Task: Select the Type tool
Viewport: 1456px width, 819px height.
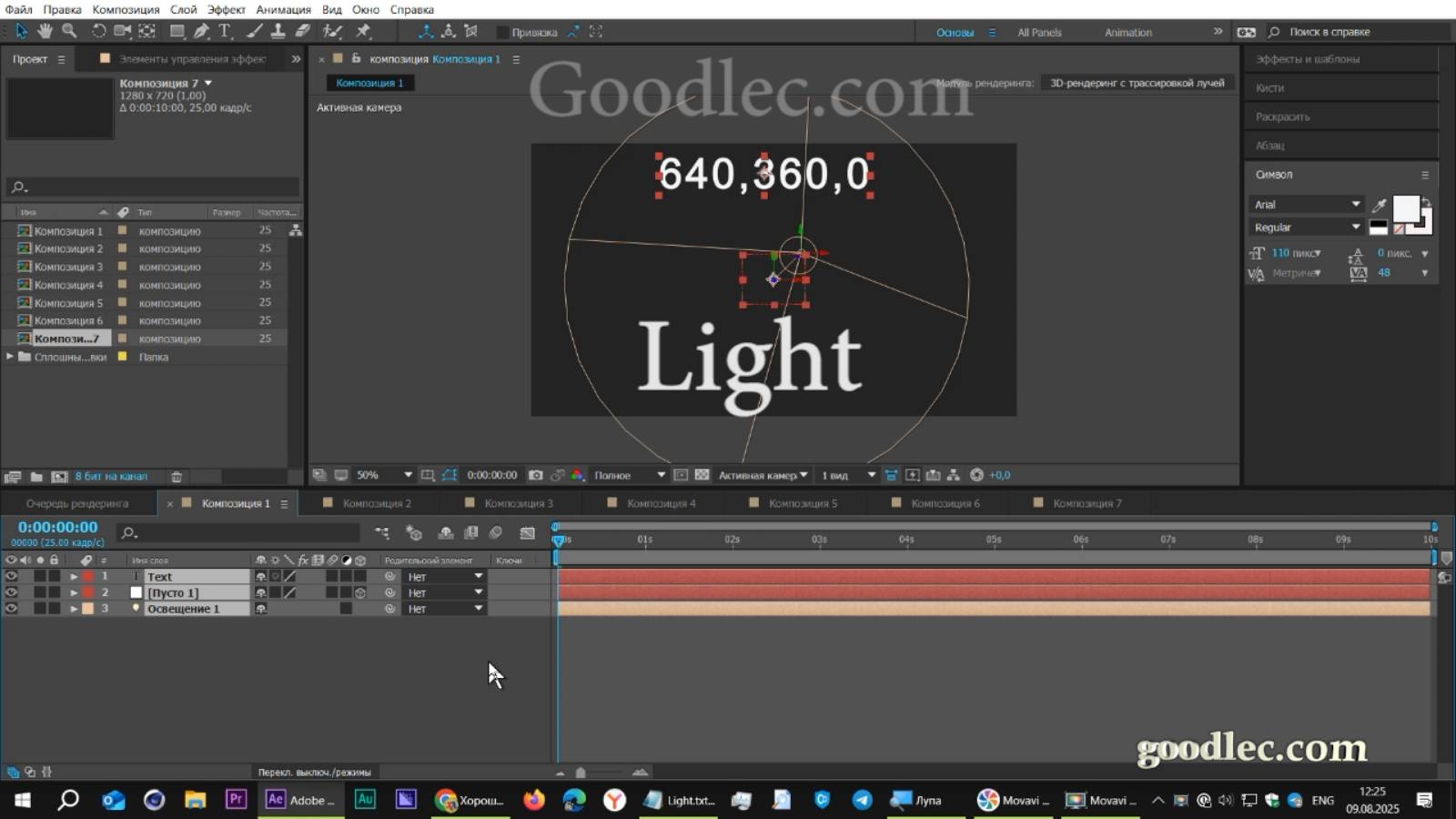Action: point(223,31)
